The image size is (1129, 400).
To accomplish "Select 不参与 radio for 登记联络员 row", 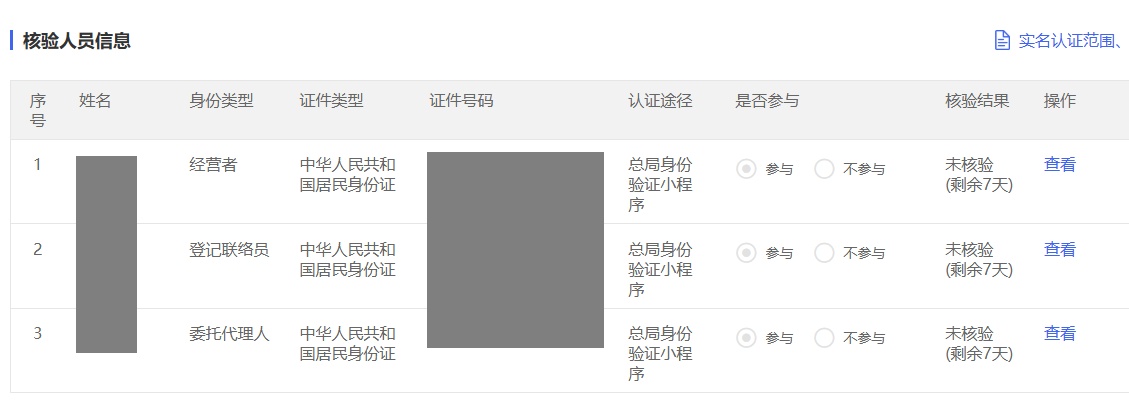I will (x=824, y=253).
